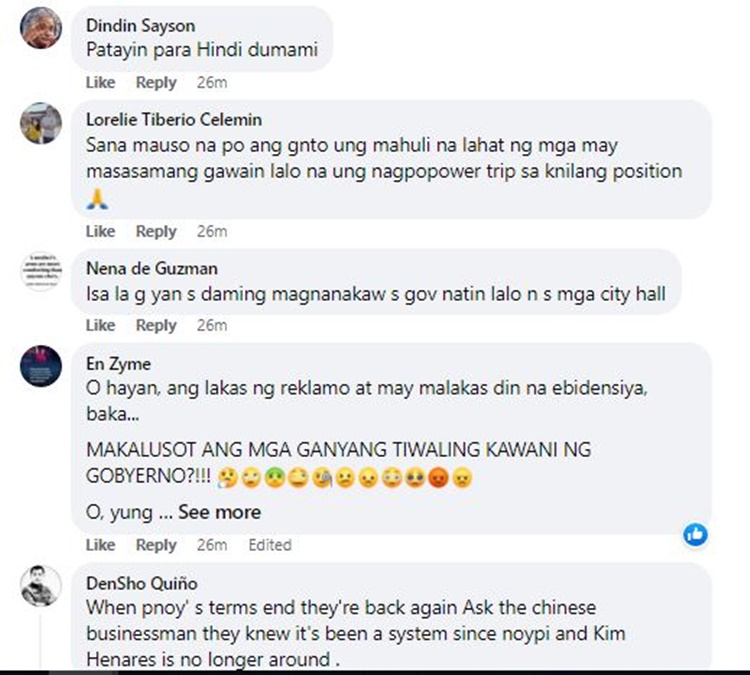This screenshot has width=750, height=675.
Task: Reply to Nena de Guzman's comment
Action: coord(156,325)
